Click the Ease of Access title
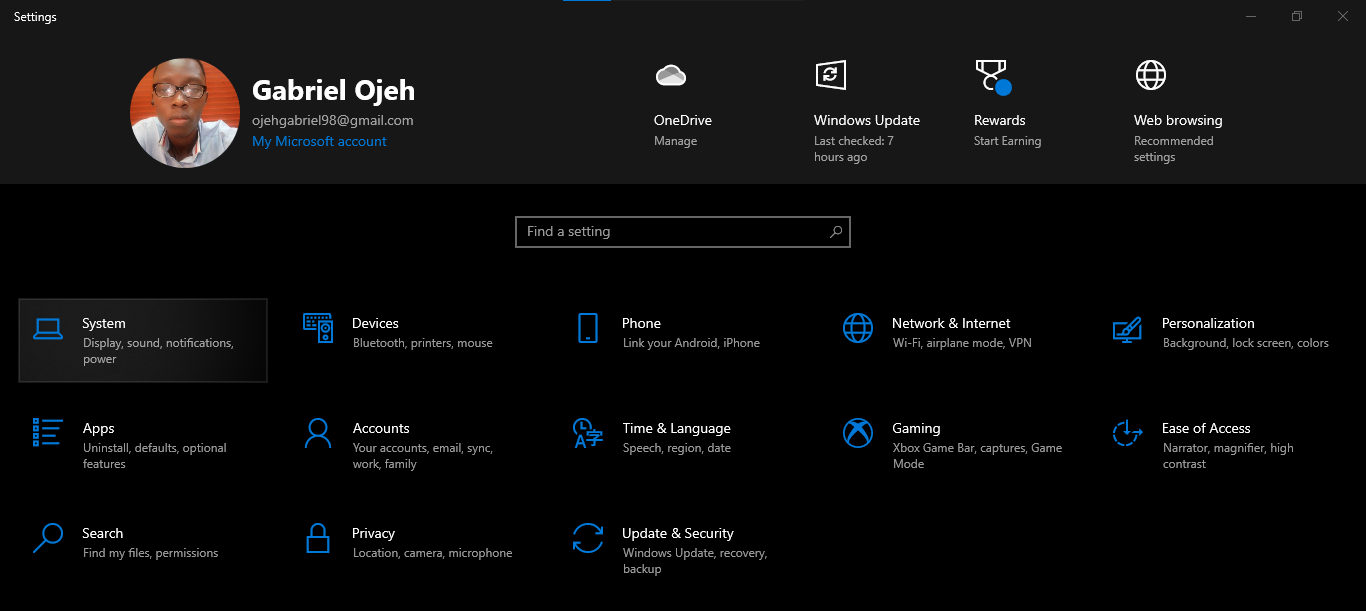Viewport: 1366px width, 611px height. [1206, 429]
